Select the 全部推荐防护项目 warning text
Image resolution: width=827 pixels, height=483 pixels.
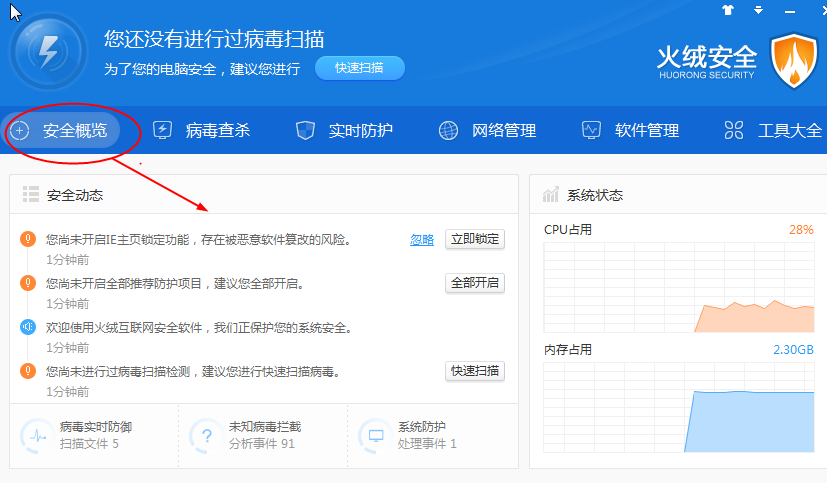point(175,284)
